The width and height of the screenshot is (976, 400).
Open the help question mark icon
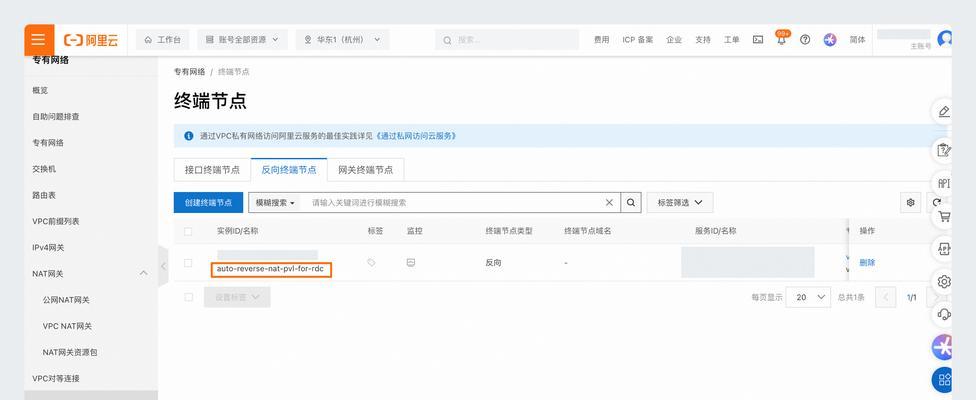pos(805,39)
